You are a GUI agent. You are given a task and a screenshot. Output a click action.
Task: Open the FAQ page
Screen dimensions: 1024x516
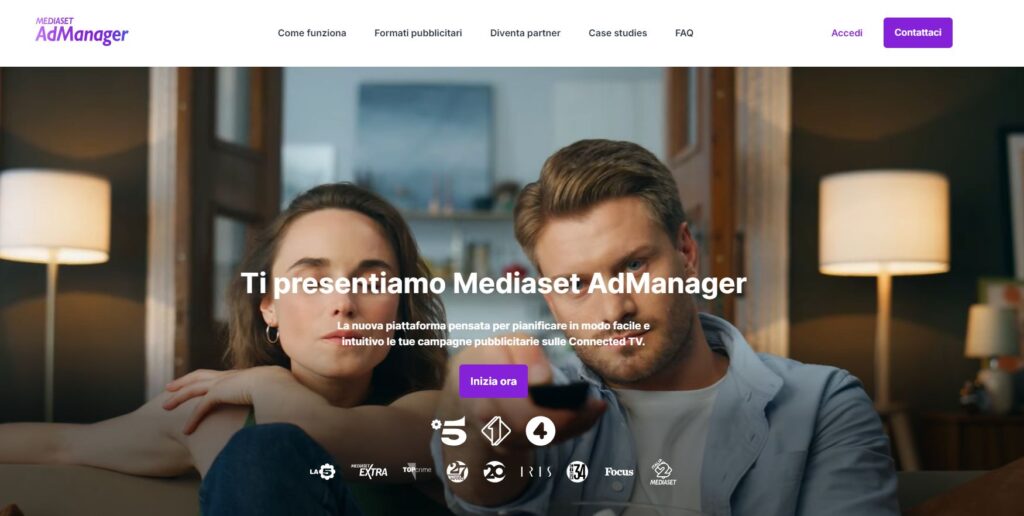pos(684,33)
